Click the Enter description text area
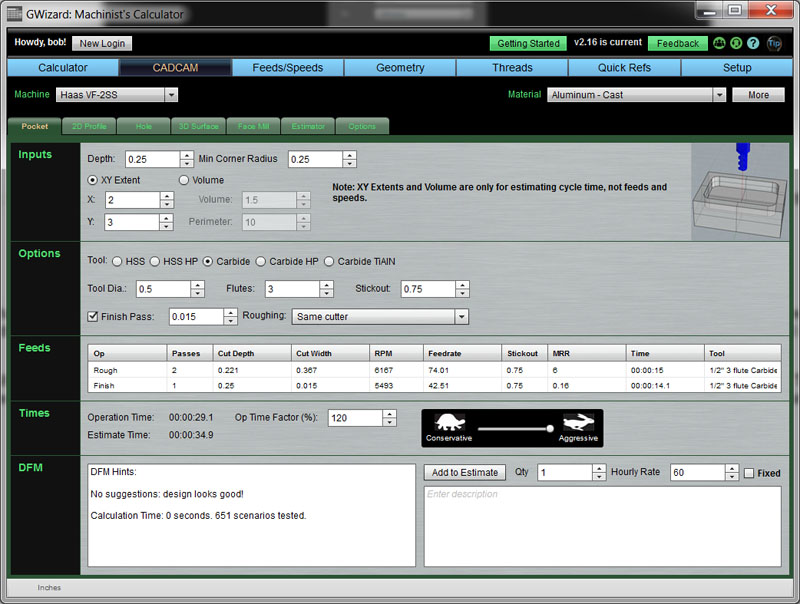Image resolution: width=800 pixels, height=604 pixels. point(603,526)
